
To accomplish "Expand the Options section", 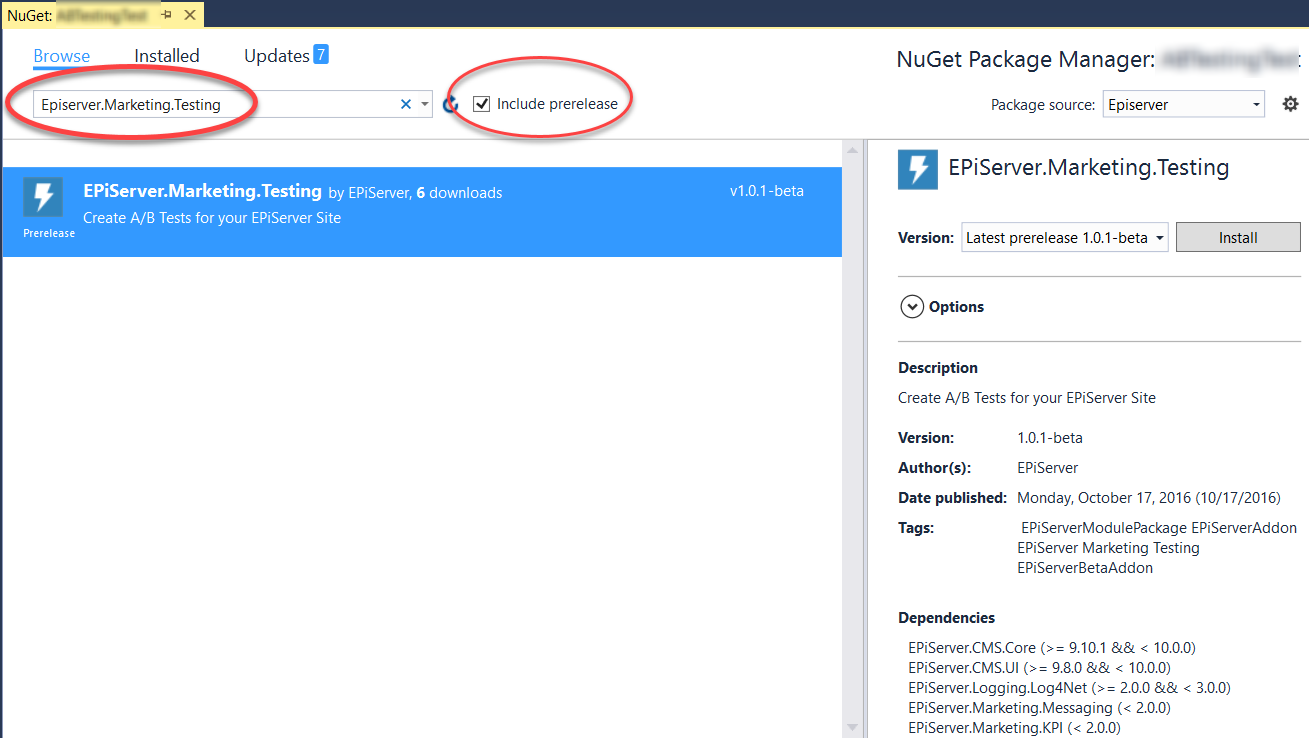I will [x=912, y=307].
